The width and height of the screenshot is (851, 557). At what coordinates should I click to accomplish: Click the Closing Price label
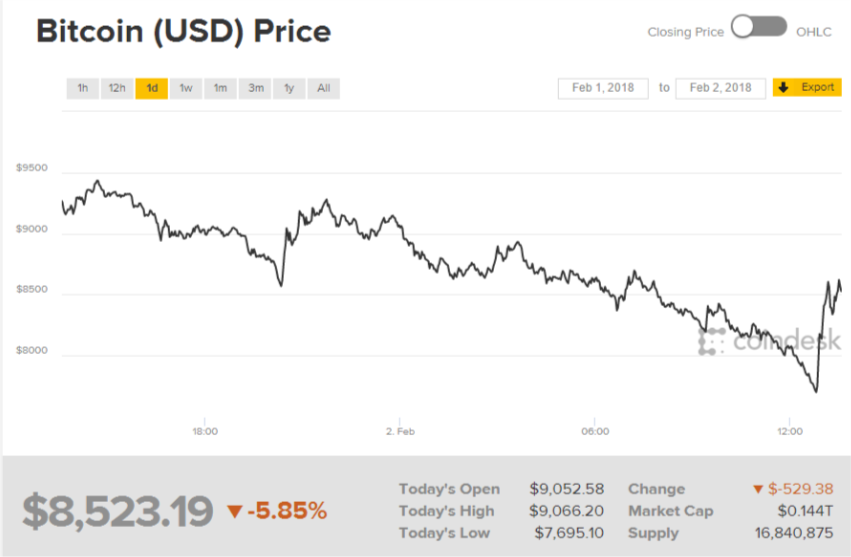pyautogui.click(x=685, y=32)
